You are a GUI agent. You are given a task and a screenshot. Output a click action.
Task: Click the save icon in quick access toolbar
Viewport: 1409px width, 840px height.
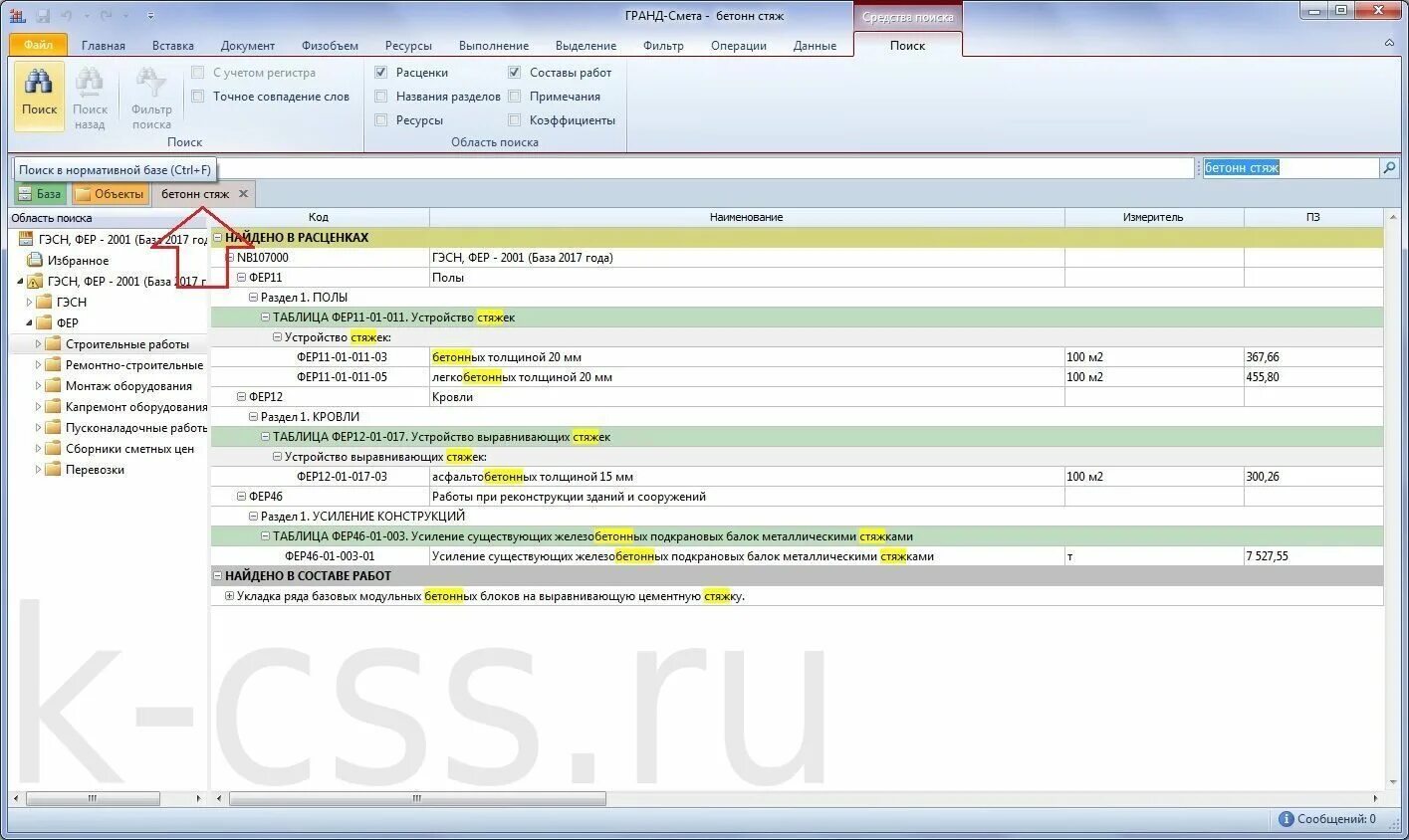(x=43, y=16)
